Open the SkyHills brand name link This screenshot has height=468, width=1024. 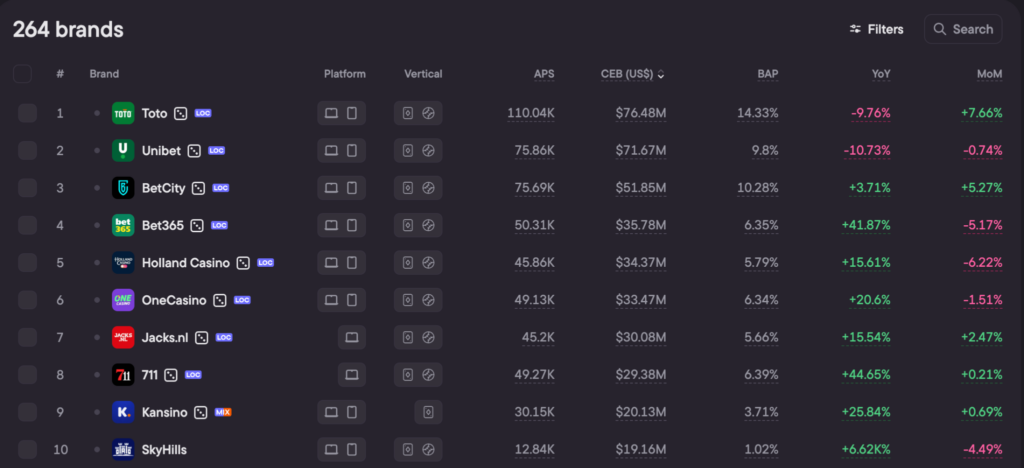click(164, 449)
